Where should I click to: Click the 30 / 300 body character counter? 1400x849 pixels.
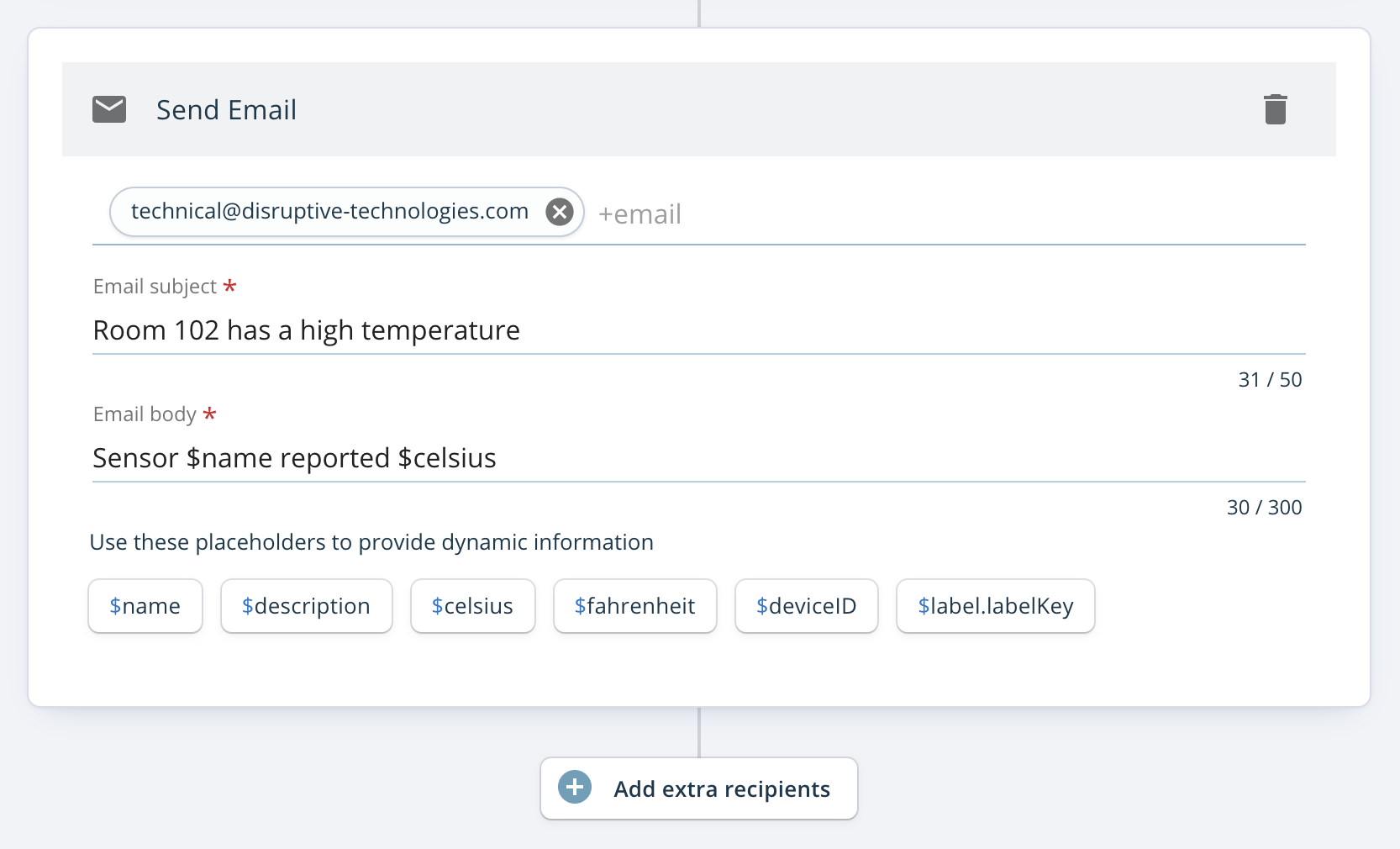tap(1264, 508)
